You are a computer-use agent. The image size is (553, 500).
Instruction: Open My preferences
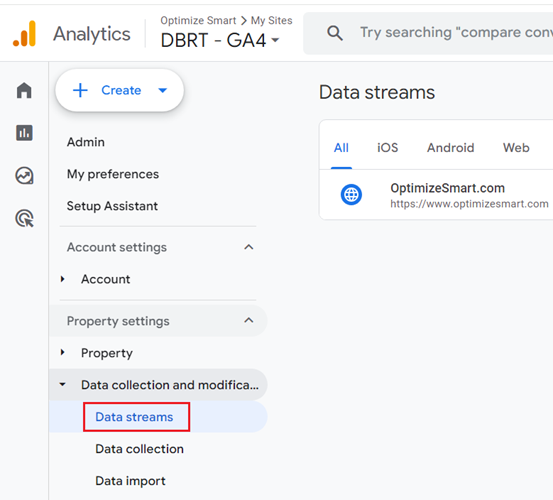pos(113,174)
